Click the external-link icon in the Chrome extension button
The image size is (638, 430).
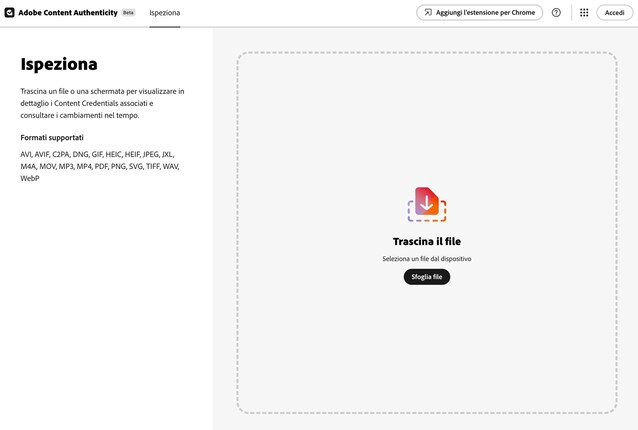tap(428, 13)
